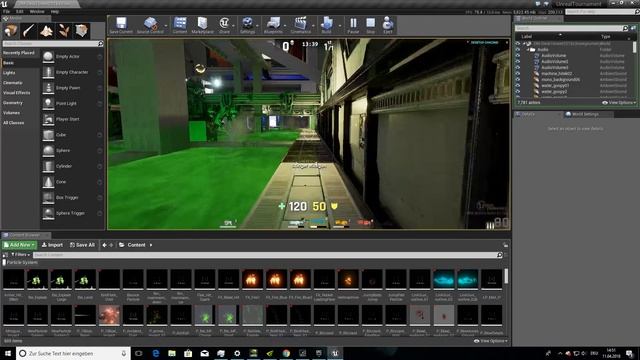Open the Window menu

pyautogui.click(x=37, y=11)
